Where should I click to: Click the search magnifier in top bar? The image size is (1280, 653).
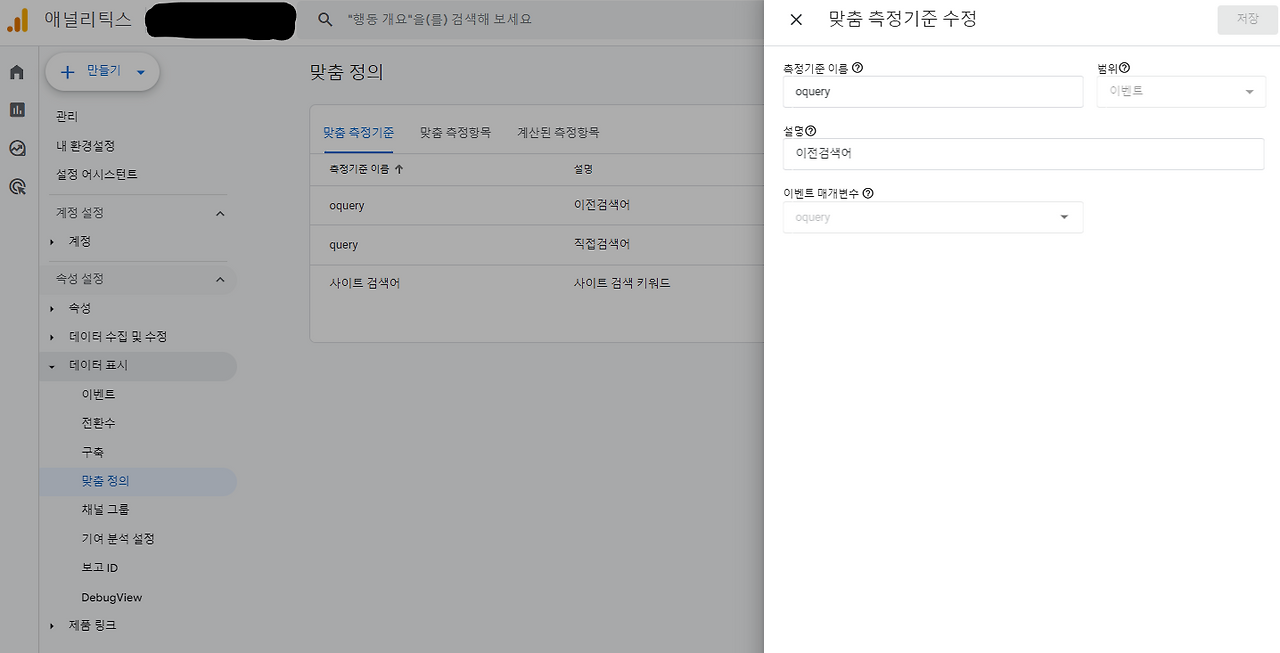tap(325, 19)
